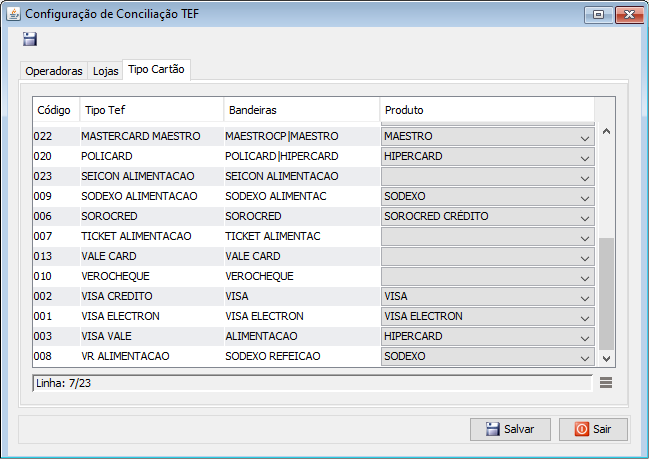The height and width of the screenshot is (459, 649).
Task: Click the Sair button
Action: click(593, 429)
